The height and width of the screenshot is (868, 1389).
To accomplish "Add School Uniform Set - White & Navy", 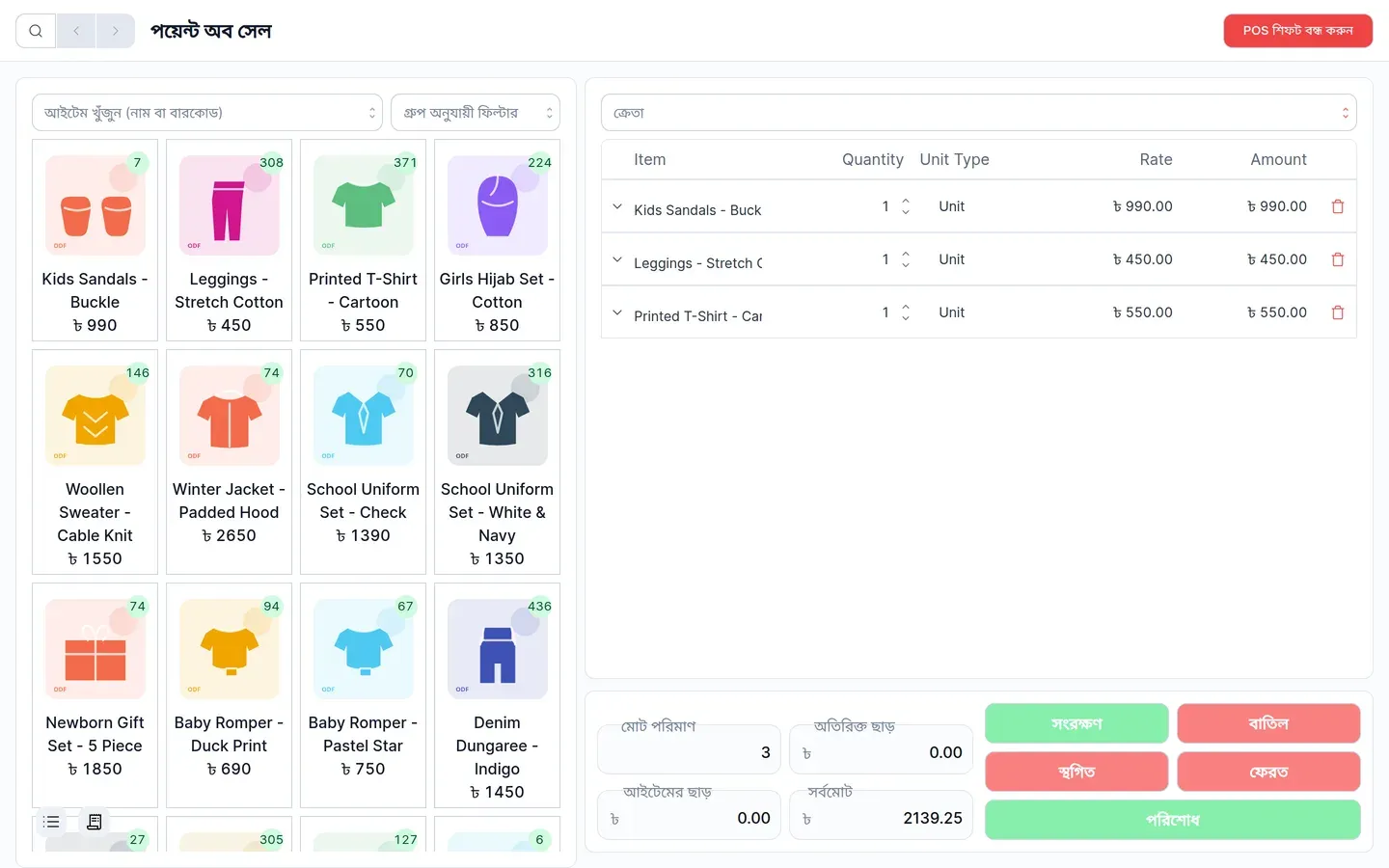I will pyautogui.click(x=497, y=462).
